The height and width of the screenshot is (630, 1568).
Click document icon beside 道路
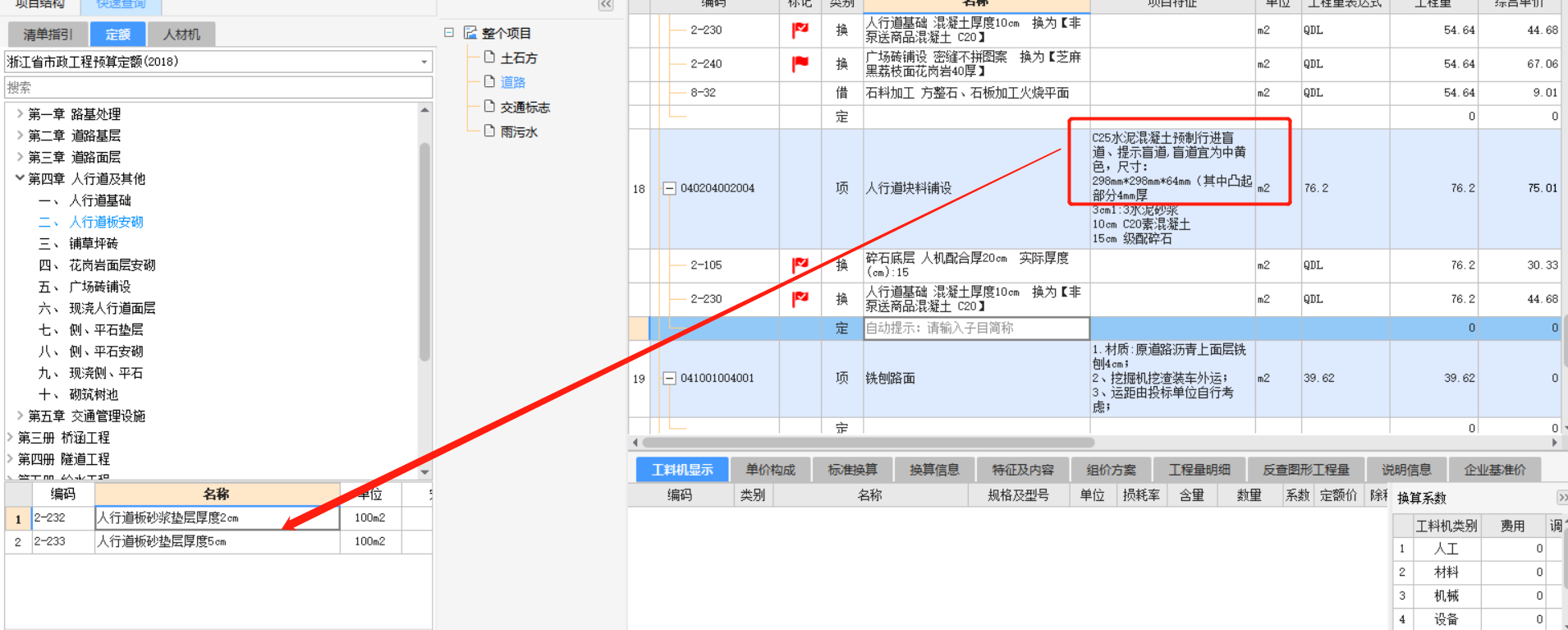[x=489, y=81]
